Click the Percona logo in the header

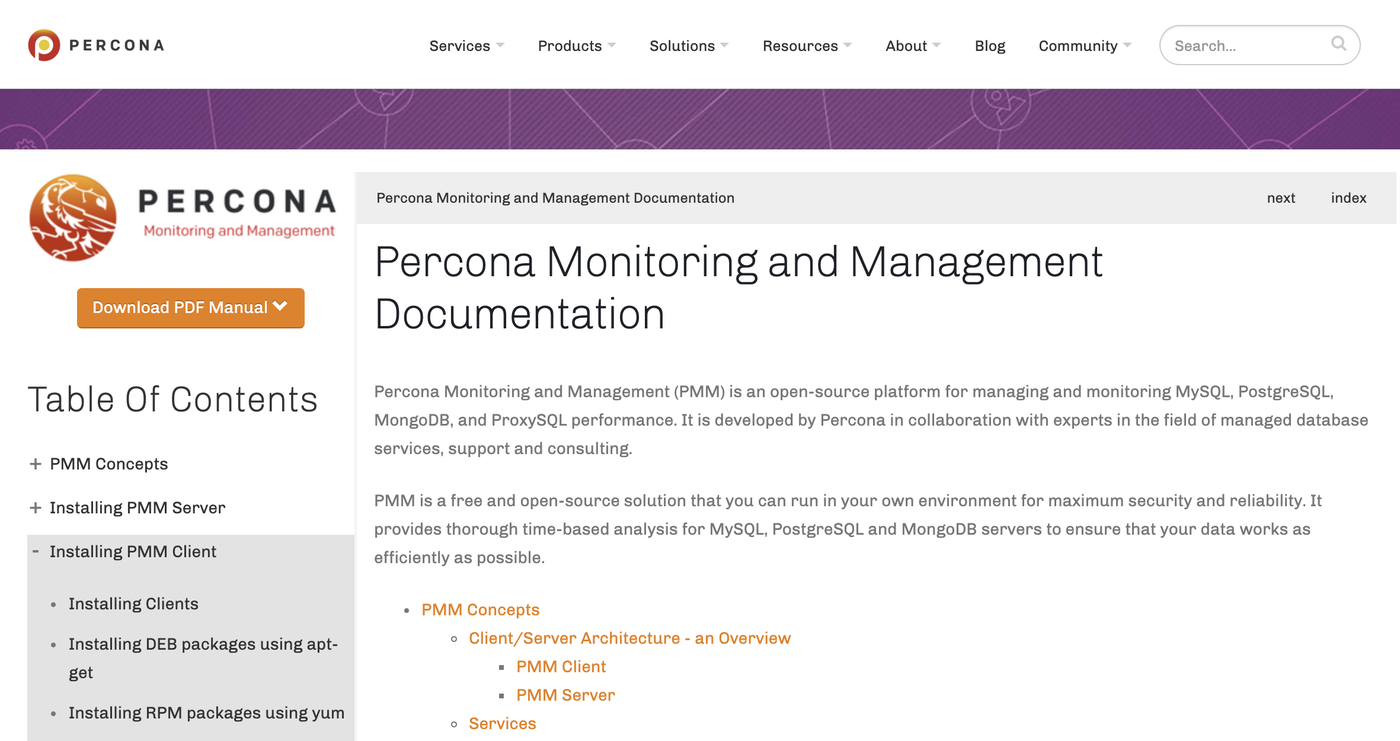tap(95, 44)
